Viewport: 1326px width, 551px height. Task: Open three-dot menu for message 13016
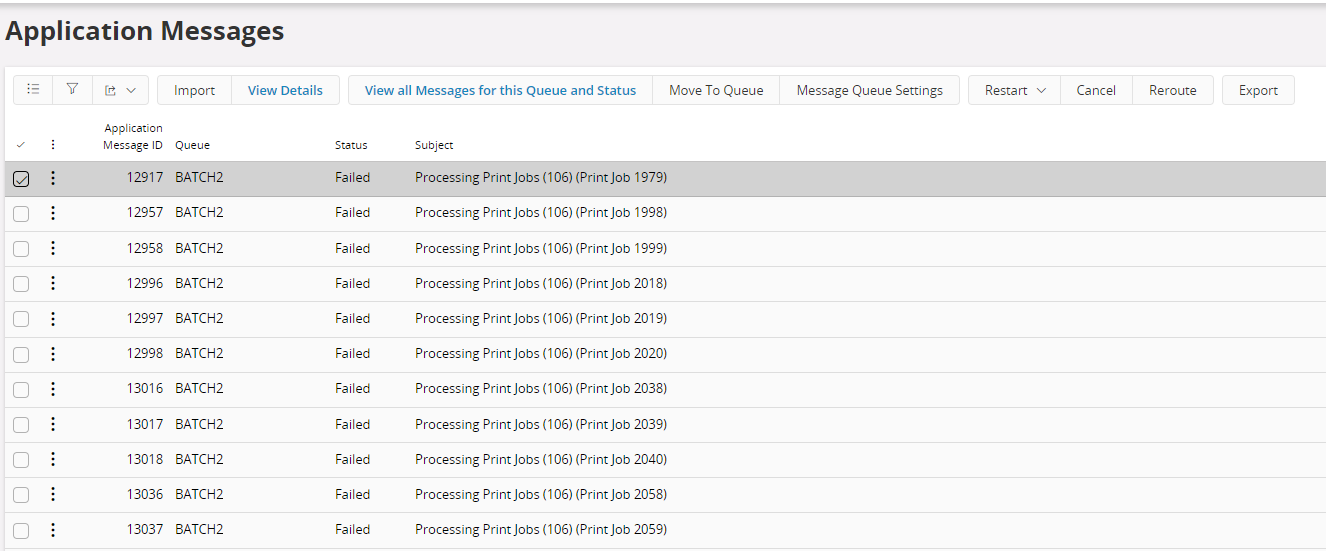click(53, 389)
